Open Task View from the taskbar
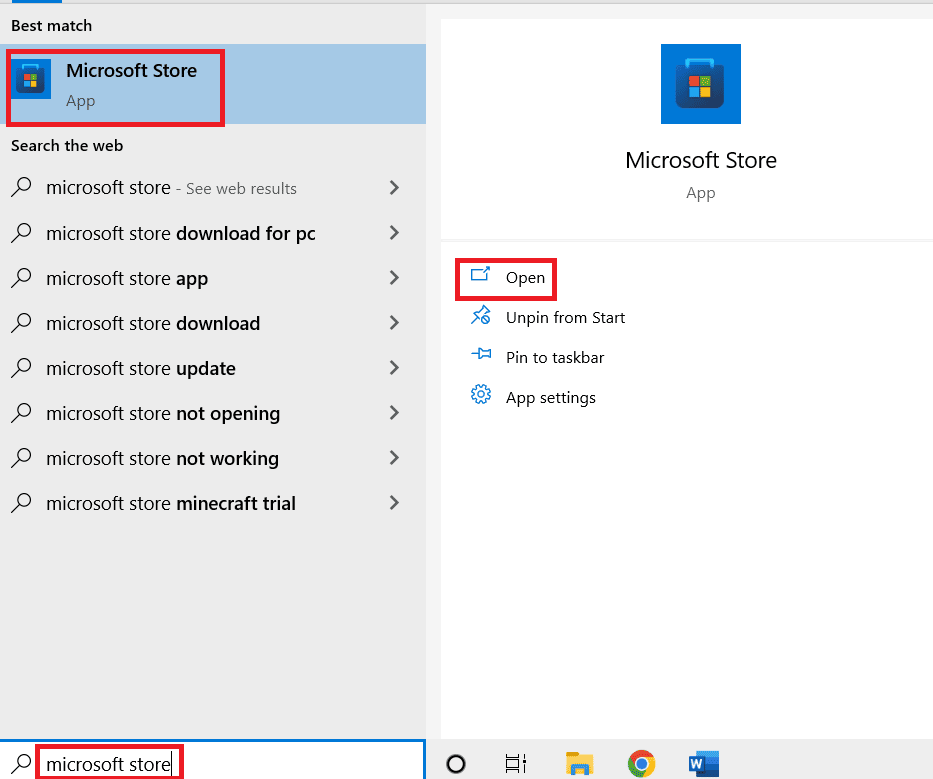Screen dimensions: 933x779 pos(516,764)
